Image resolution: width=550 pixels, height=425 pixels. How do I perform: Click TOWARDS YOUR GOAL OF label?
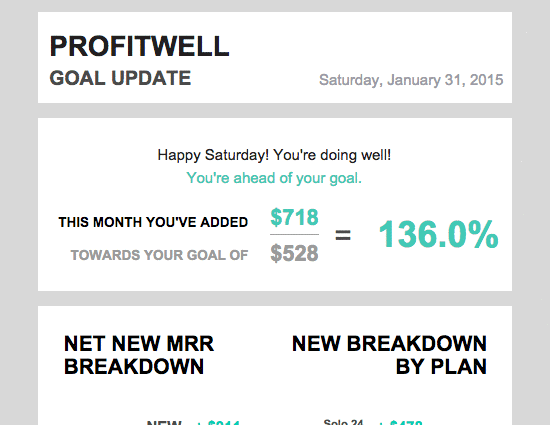pyautogui.click(x=160, y=255)
